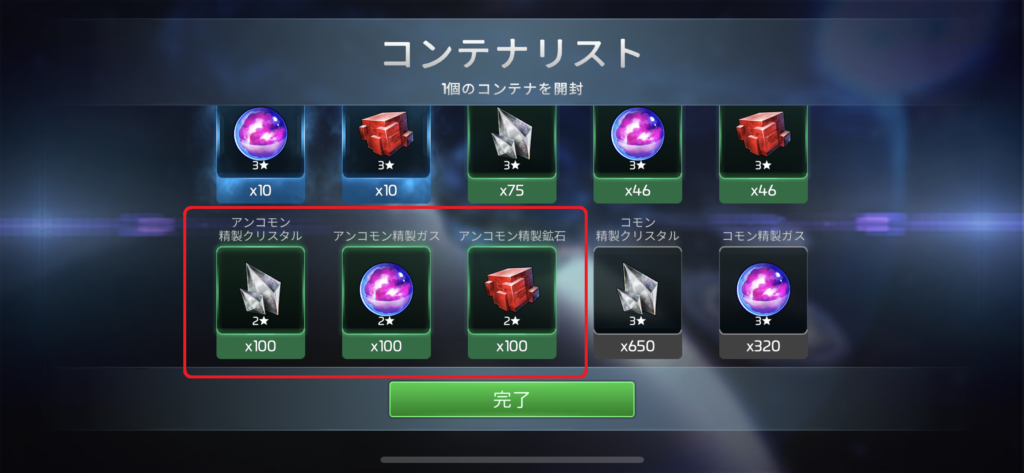Click the コモン精製ガス label
Image resolution: width=1024 pixels, height=473 pixels.
pyautogui.click(x=763, y=236)
